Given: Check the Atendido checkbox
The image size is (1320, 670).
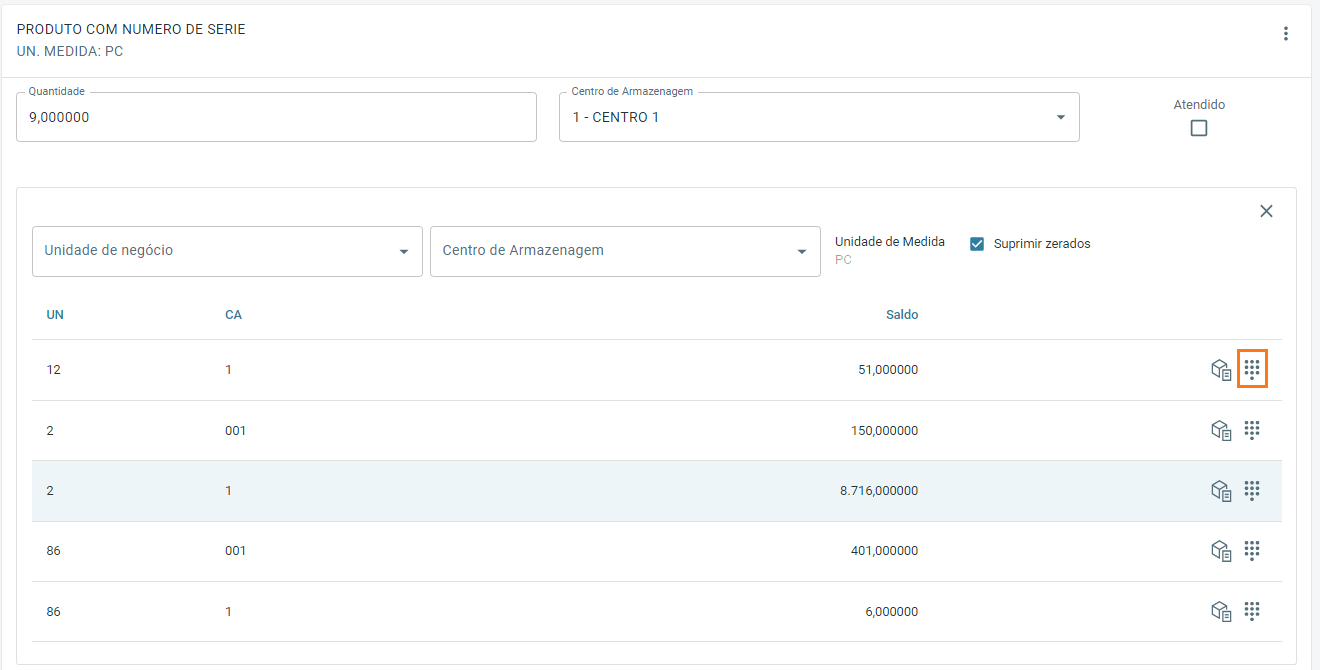Looking at the screenshot, I should pyautogui.click(x=1199, y=128).
